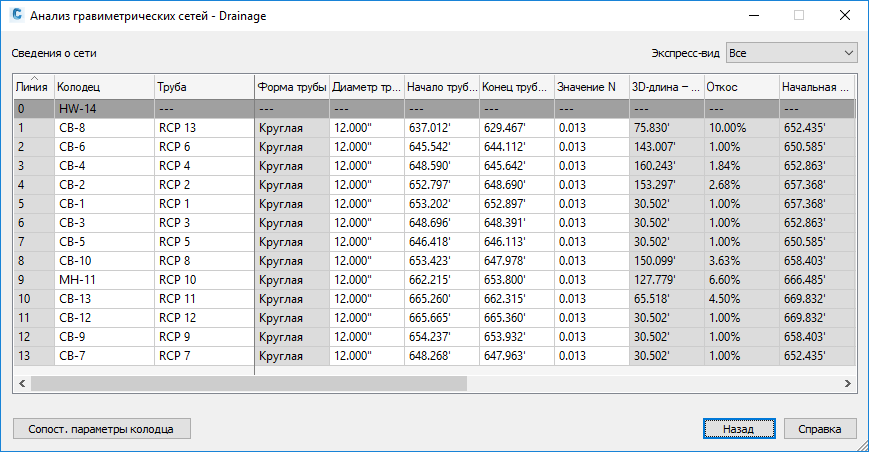Select well cell CB-12
The height and width of the screenshot is (452, 869).
[x=104, y=318]
